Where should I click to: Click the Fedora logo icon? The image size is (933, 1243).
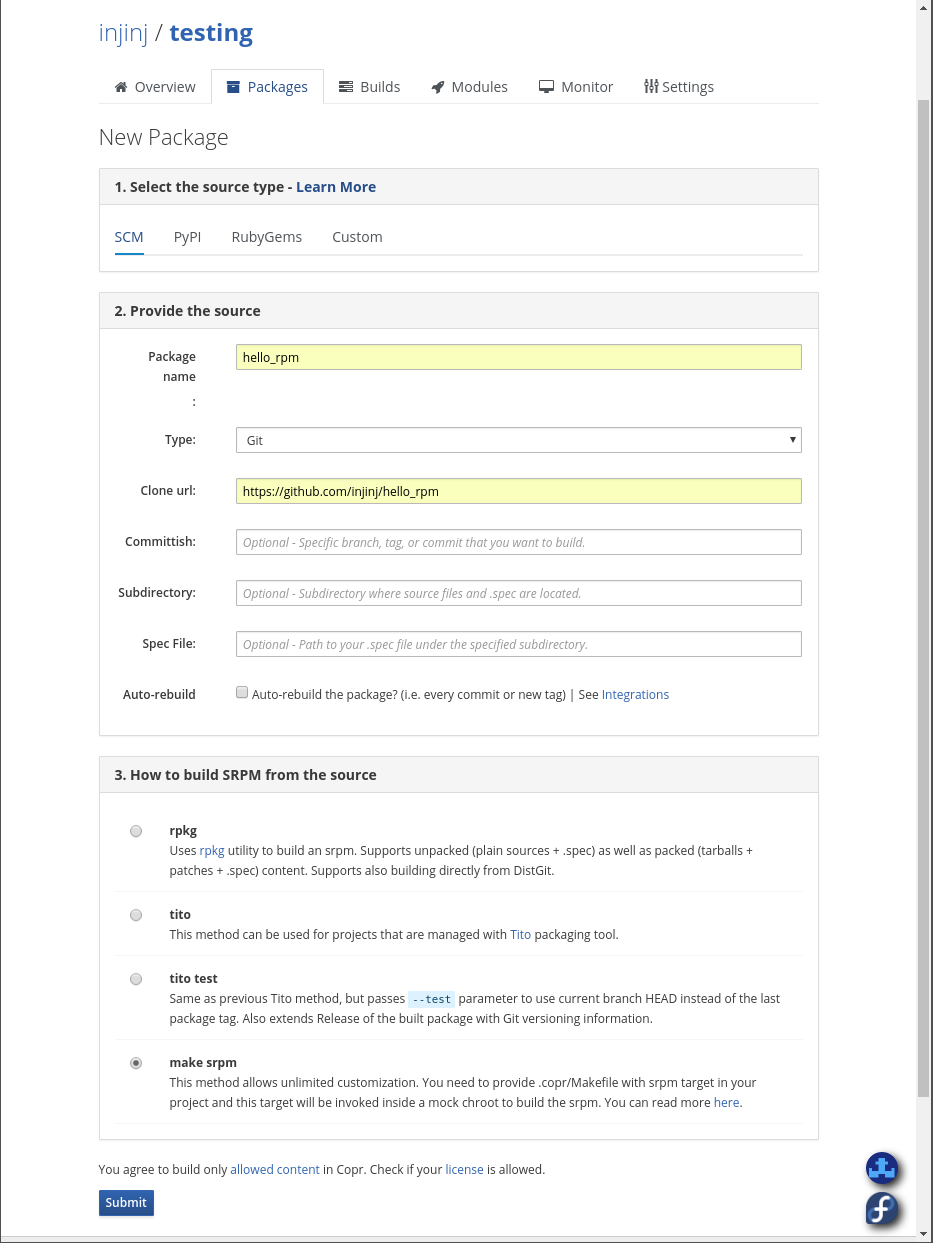(881, 1209)
